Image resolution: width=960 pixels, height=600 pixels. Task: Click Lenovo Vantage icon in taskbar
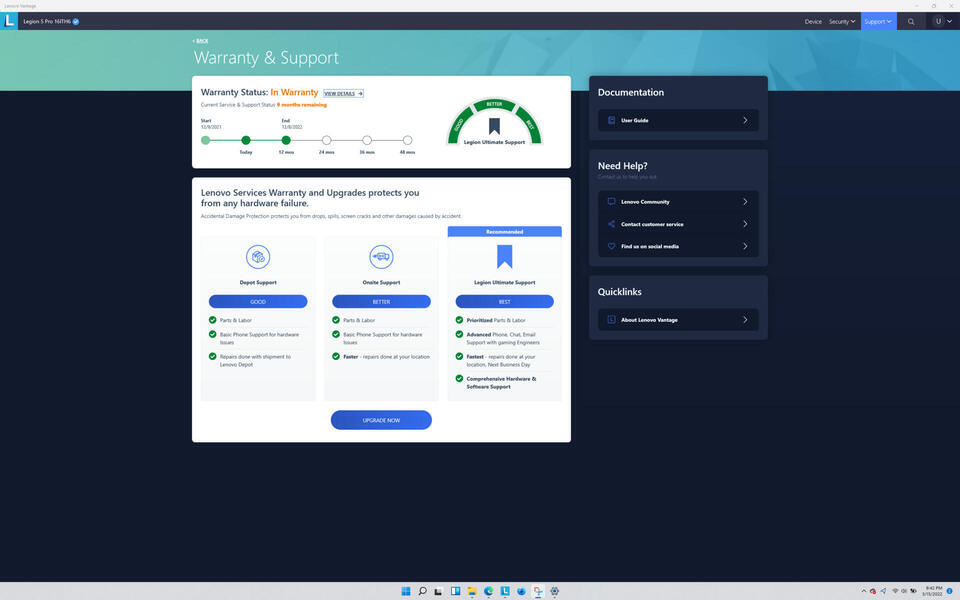tap(505, 591)
